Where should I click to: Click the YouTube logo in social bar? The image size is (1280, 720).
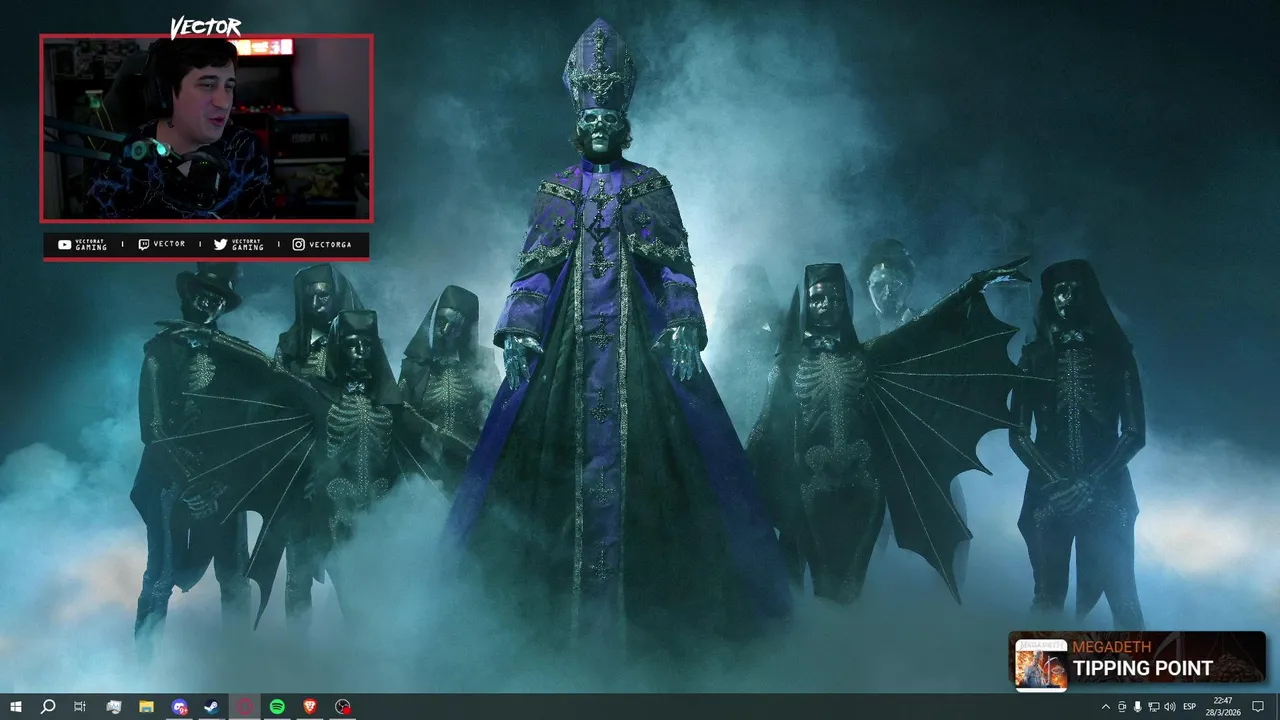pyautogui.click(x=64, y=244)
